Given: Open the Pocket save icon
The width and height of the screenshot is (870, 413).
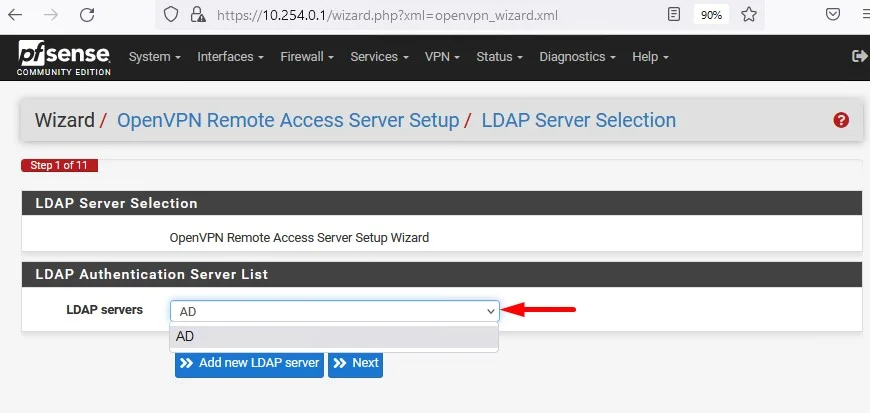Looking at the screenshot, I should (x=833, y=14).
